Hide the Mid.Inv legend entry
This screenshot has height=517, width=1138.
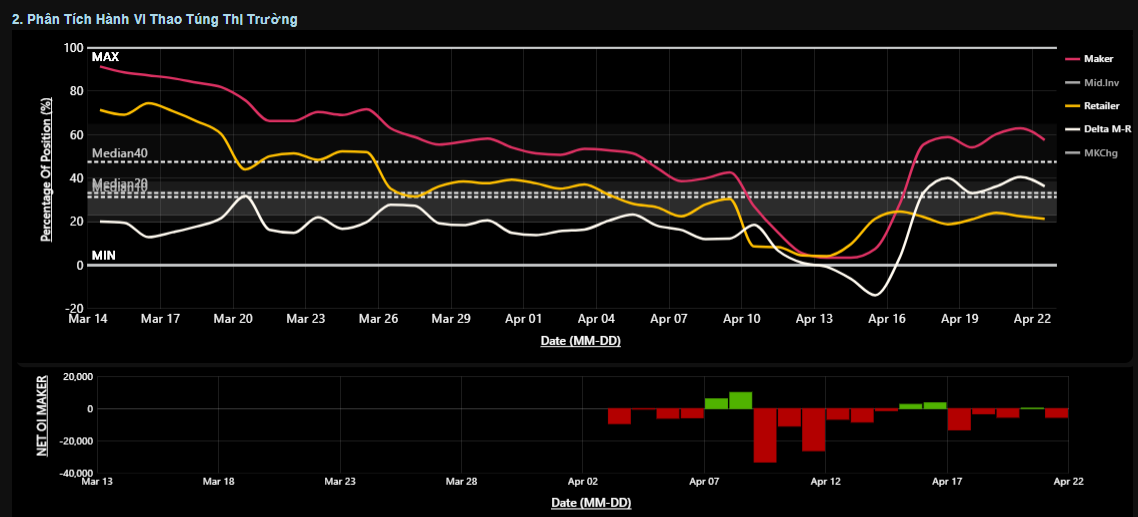pyautogui.click(x=1101, y=82)
